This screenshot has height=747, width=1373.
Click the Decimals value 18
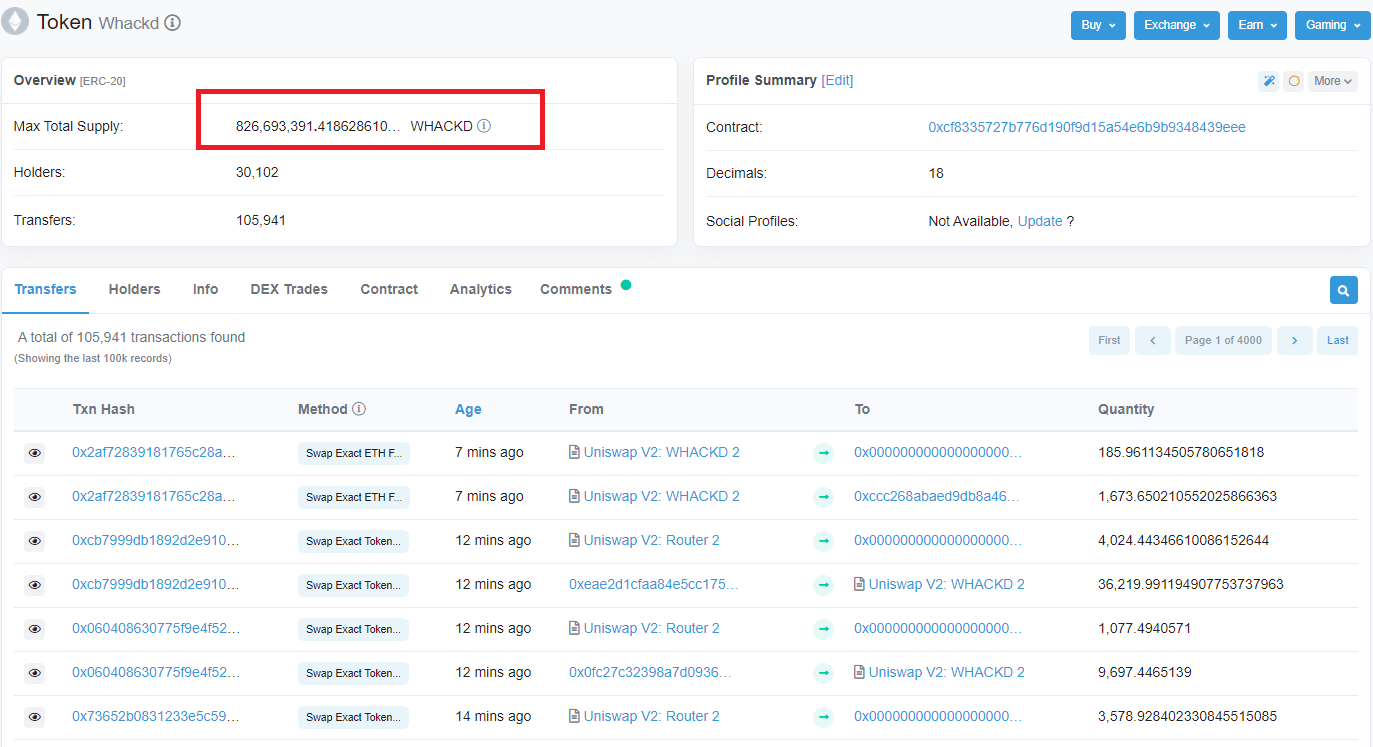[x=936, y=173]
